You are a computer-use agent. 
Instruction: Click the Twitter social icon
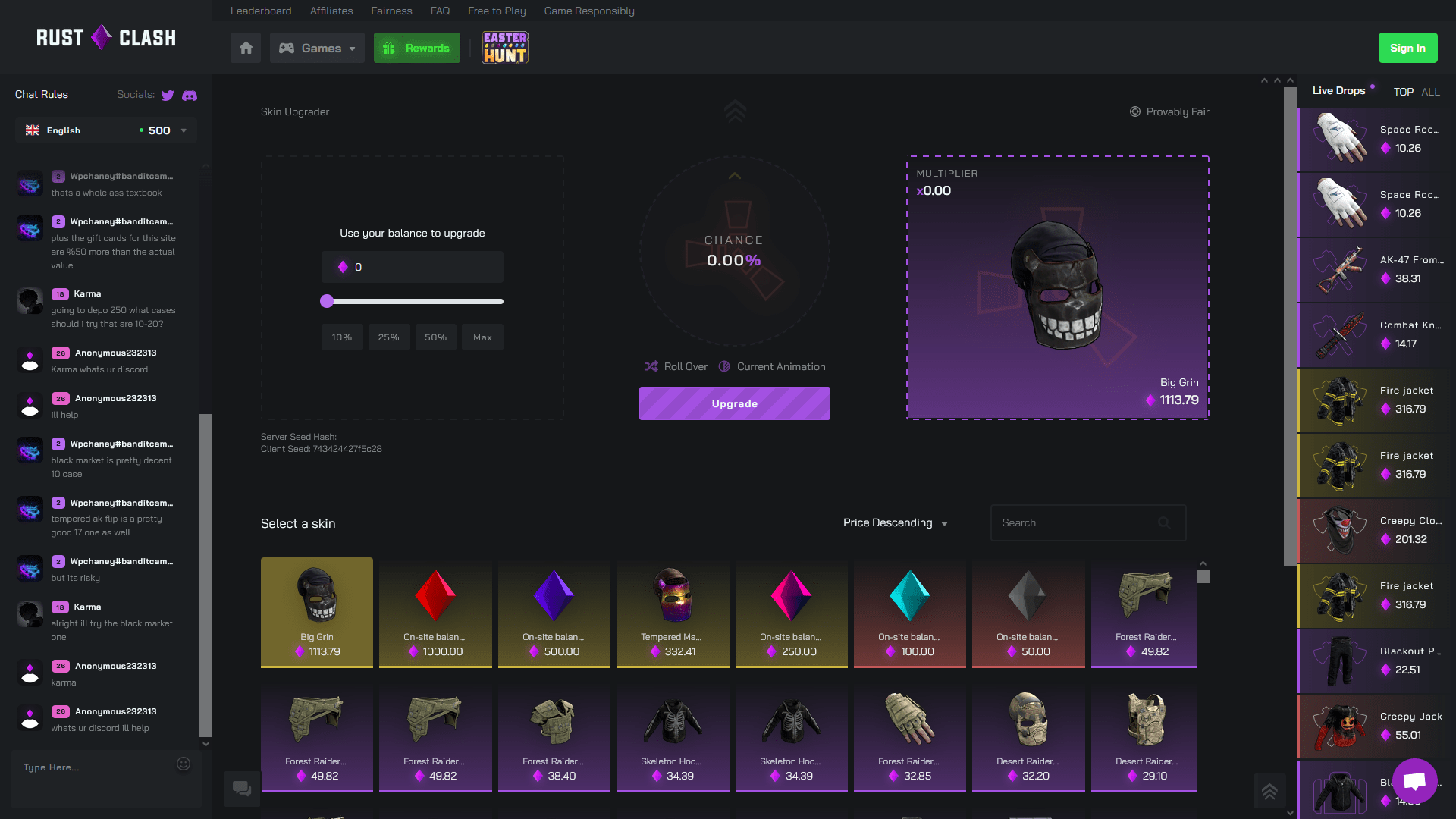(168, 95)
